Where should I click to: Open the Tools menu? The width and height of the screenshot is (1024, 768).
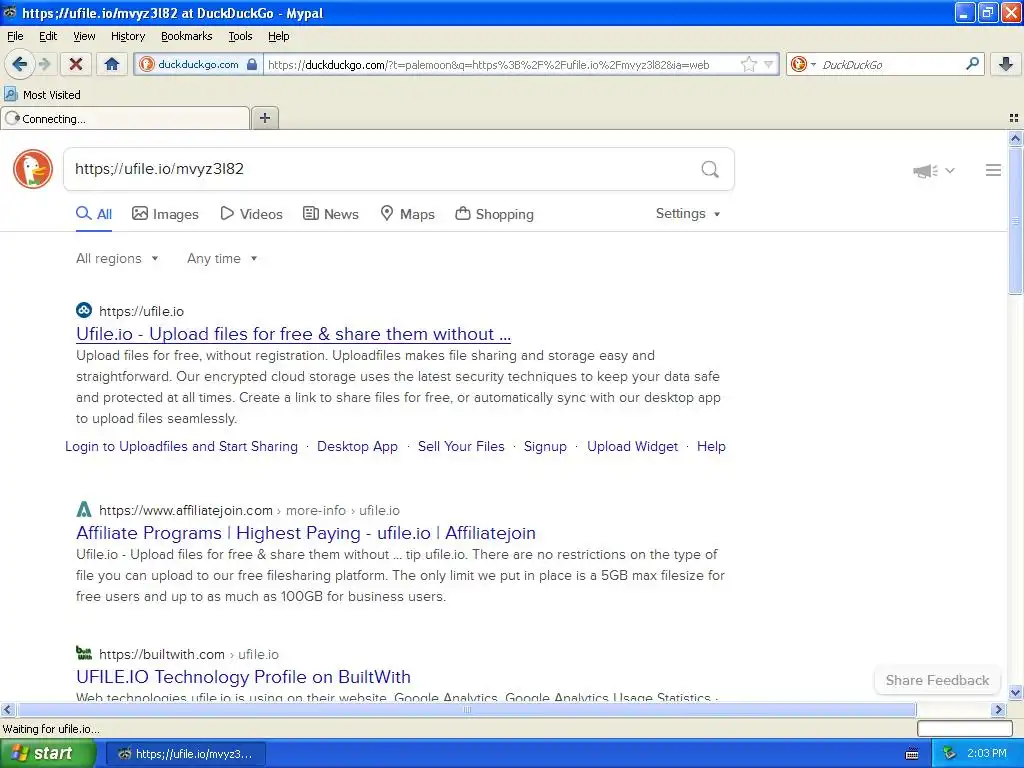point(240,36)
